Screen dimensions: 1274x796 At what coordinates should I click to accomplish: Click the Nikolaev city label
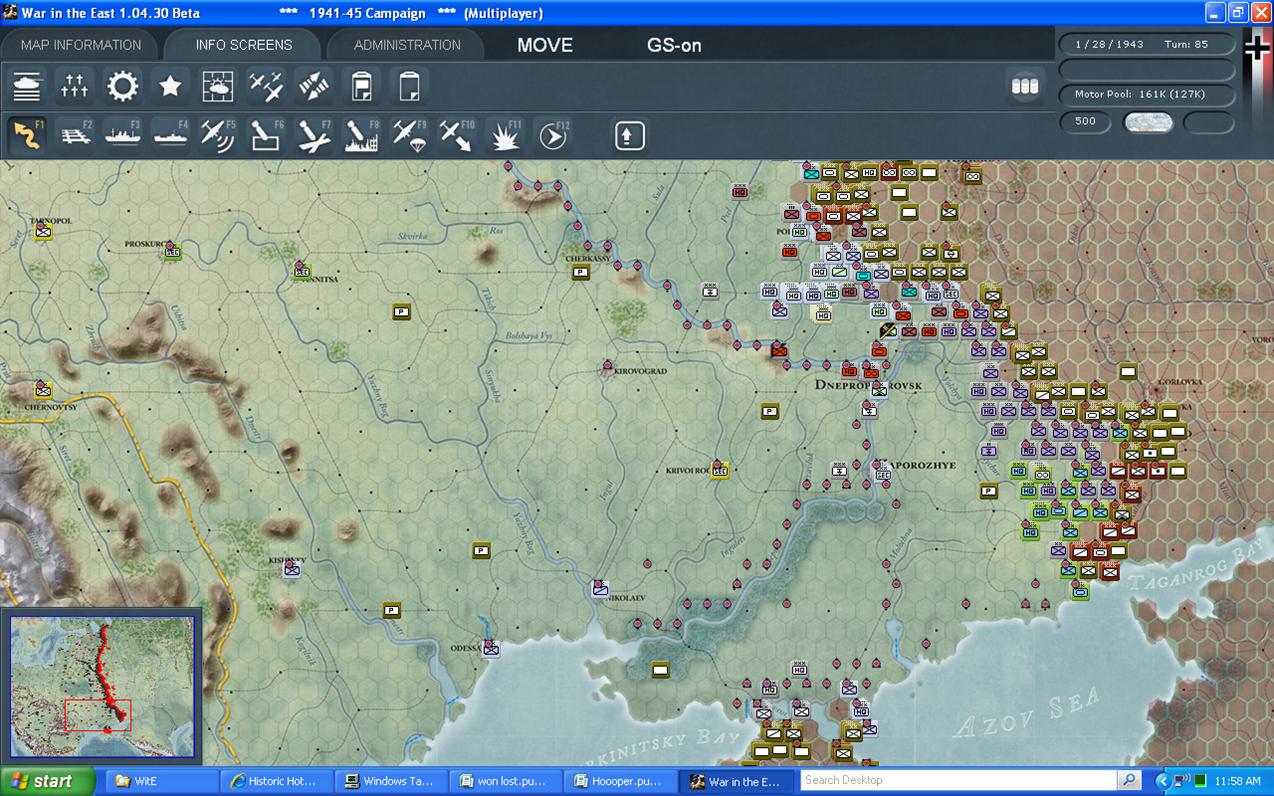pos(624,597)
